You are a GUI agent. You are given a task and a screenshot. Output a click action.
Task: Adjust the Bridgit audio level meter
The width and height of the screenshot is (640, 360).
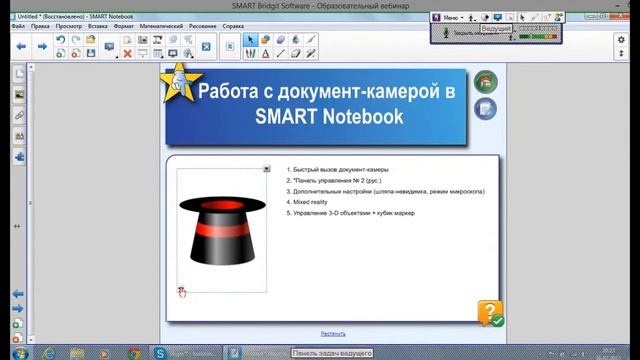tap(538, 36)
